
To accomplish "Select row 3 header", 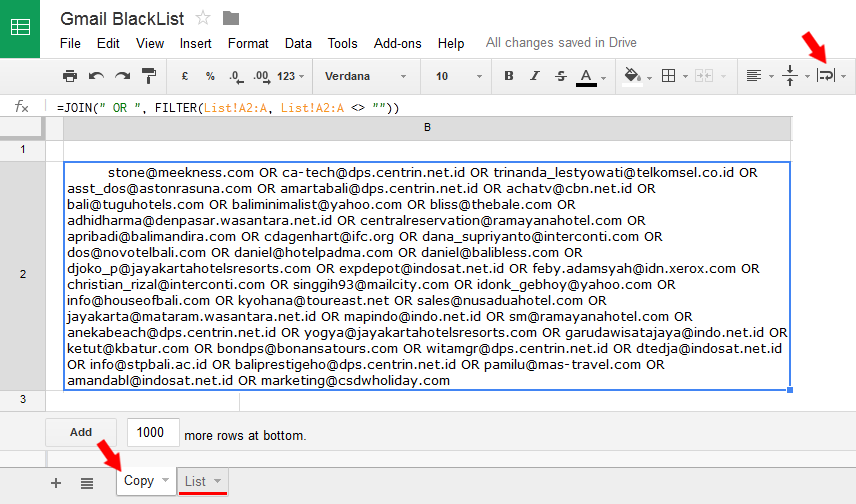I will [22, 399].
